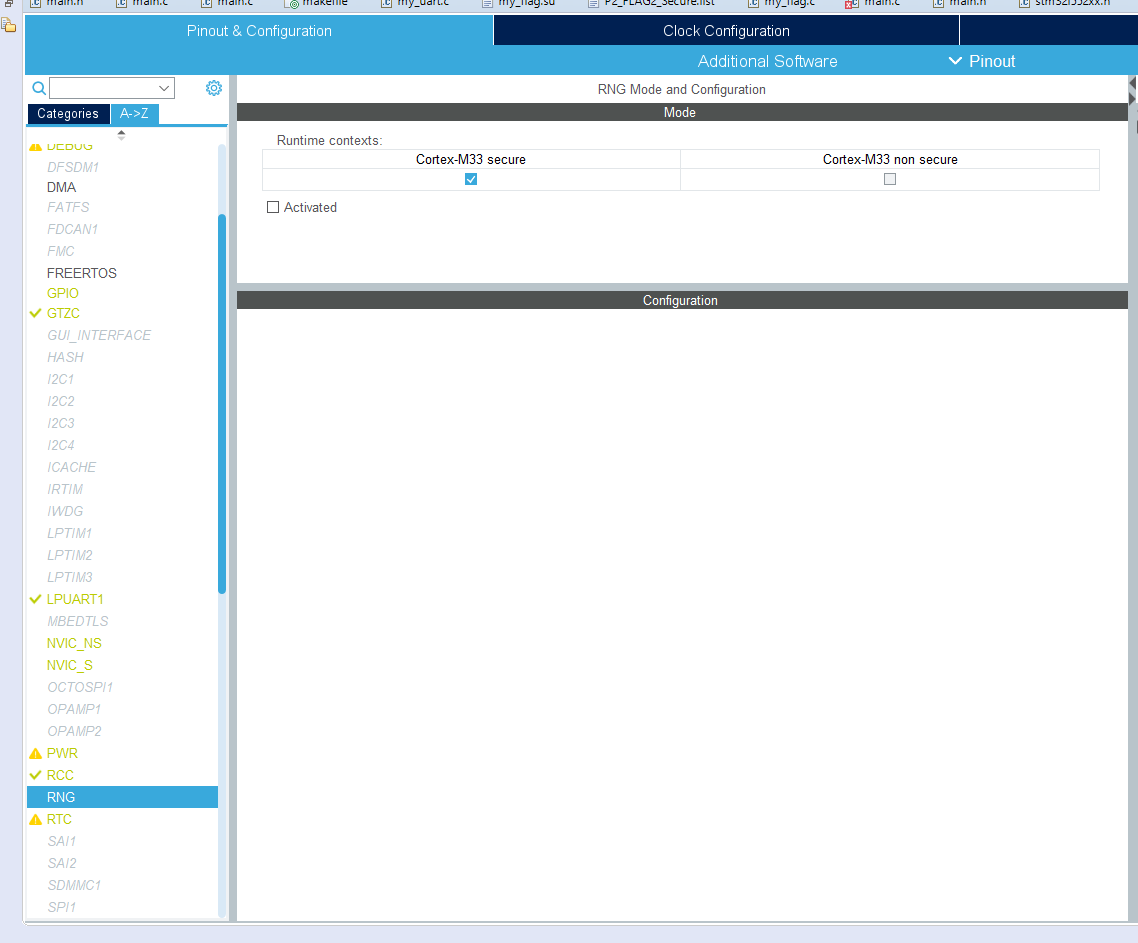Open the search magnifier in the peripheral panel
Image resolution: width=1138 pixels, height=943 pixels.
38,88
